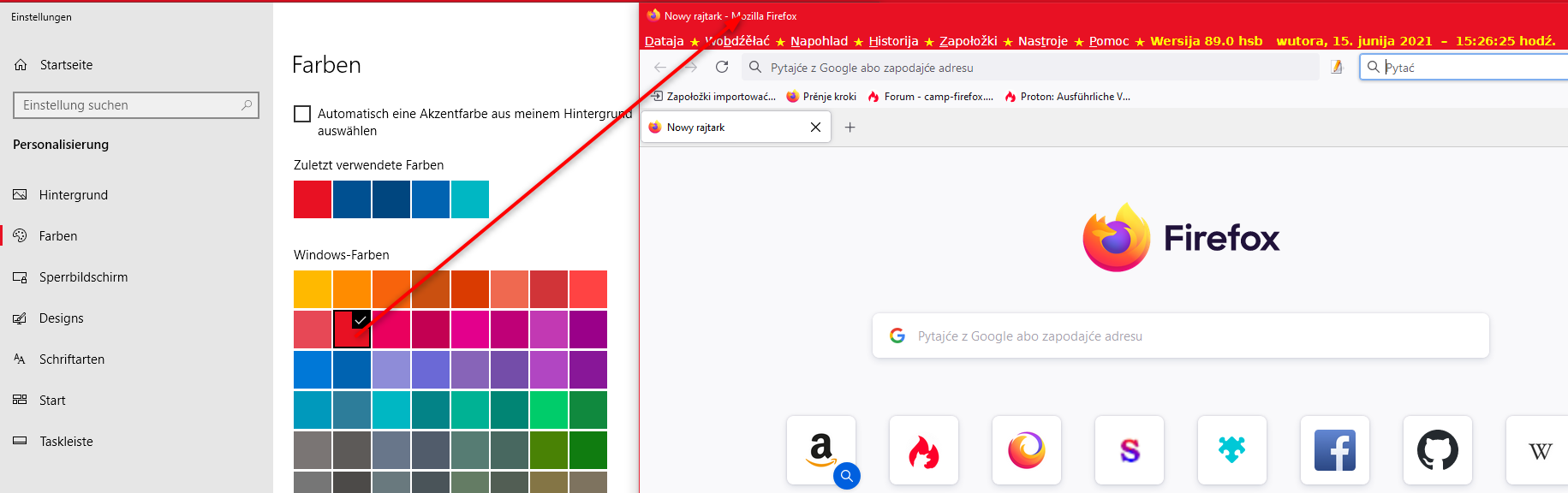The image size is (1568, 493).
Task: Click the pencil notepad icon beside address bar
Action: click(x=1337, y=67)
